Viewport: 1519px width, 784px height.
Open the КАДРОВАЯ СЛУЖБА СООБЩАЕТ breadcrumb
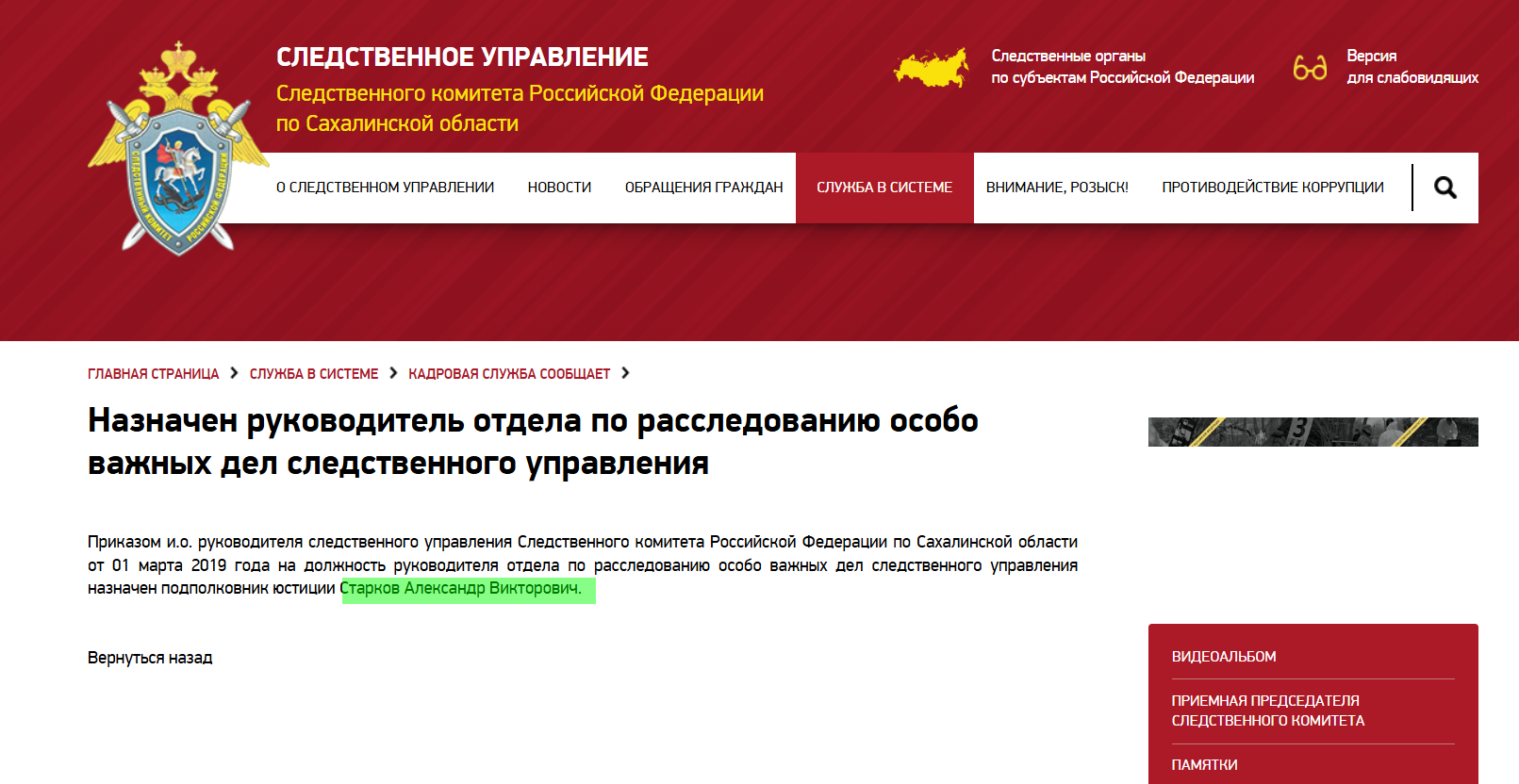pos(509,374)
